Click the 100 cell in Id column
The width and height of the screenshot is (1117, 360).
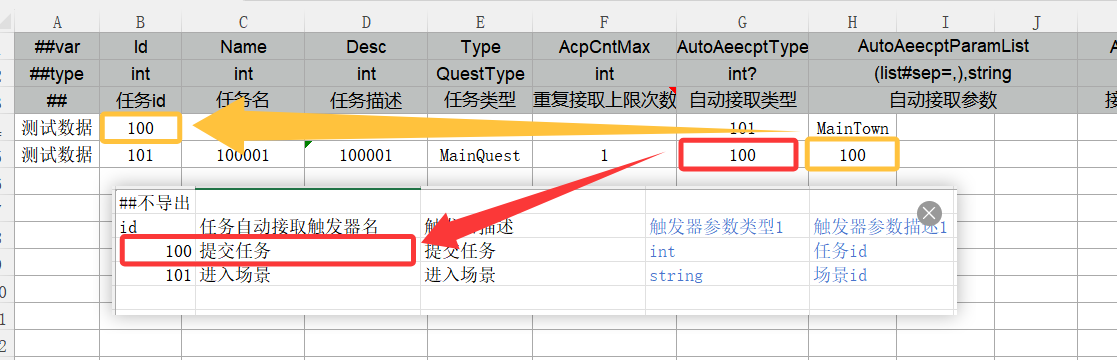coord(140,128)
